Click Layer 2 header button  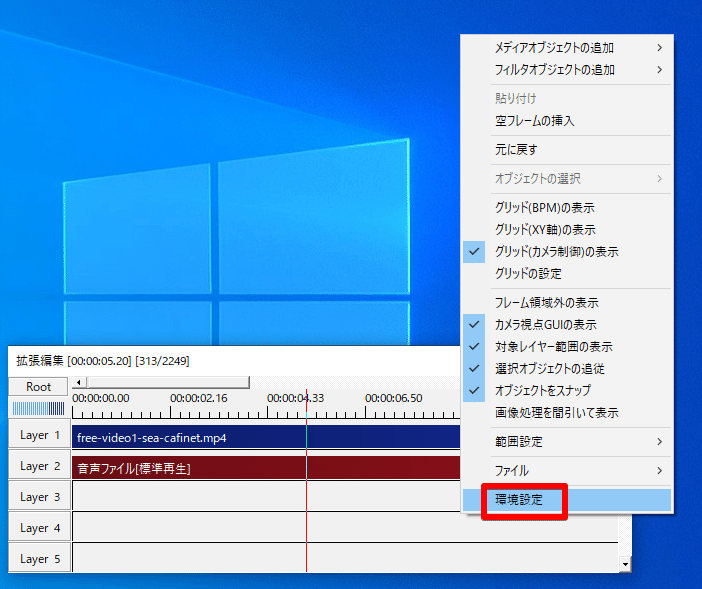39,465
